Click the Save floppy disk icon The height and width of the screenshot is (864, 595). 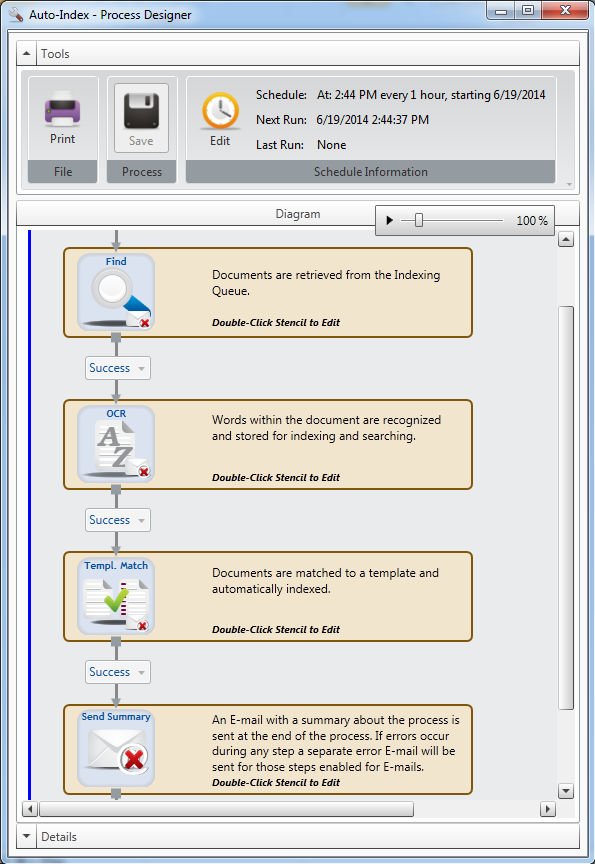[141, 110]
